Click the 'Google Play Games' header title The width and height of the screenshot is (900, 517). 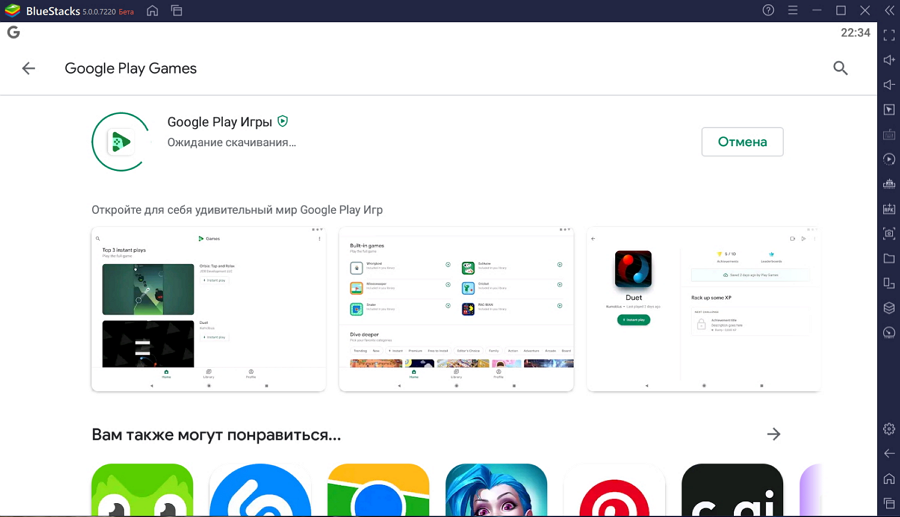tap(130, 68)
